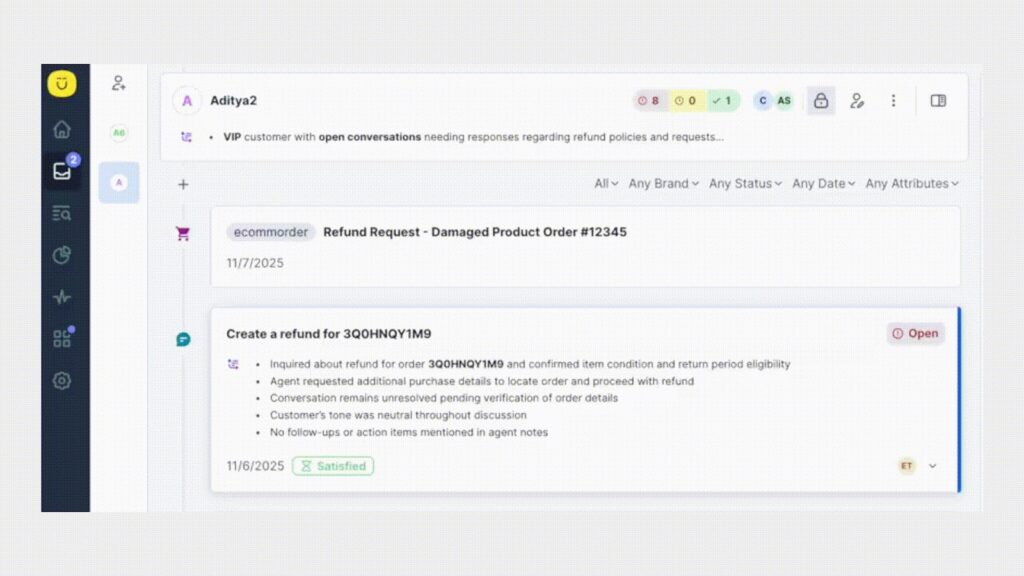Toggle the lock icon button
Viewport: 1024px width, 576px height.
tap(821, 101)
